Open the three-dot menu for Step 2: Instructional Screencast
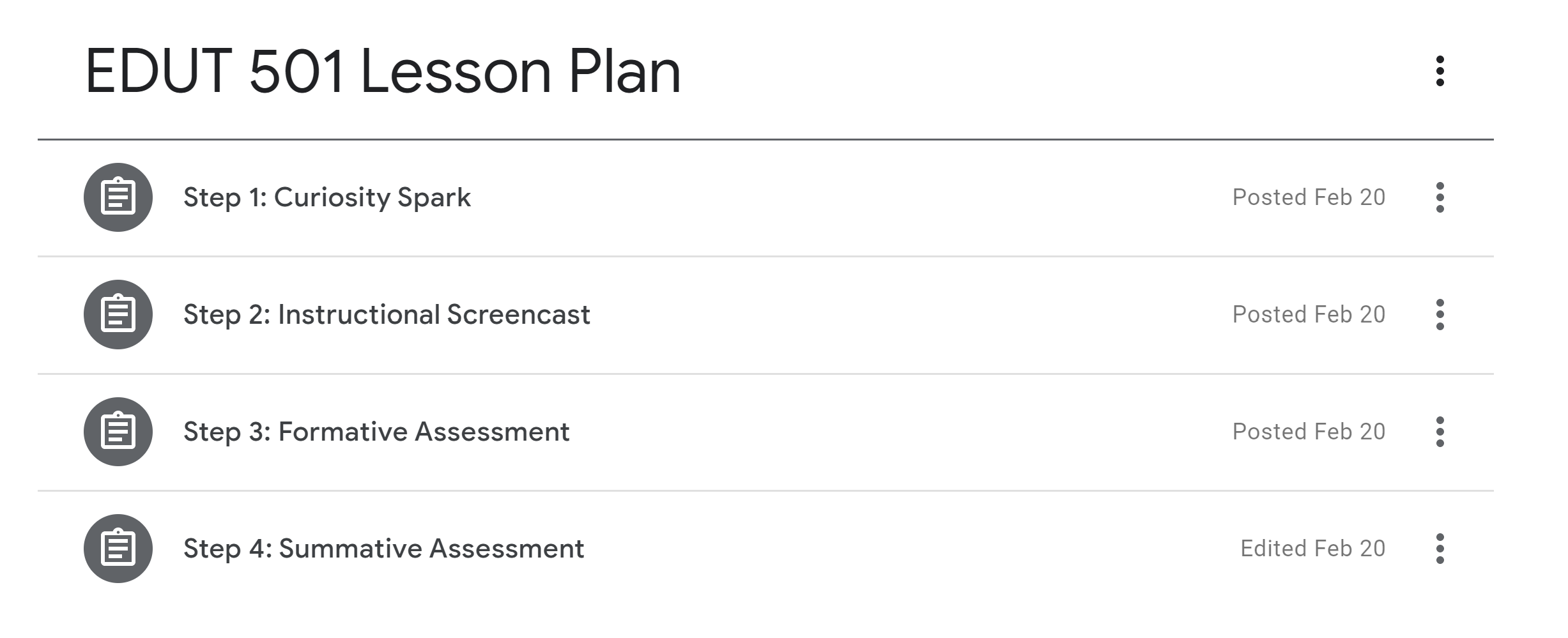Screen dimensions: 1568x638 (x=1440, y=314)
